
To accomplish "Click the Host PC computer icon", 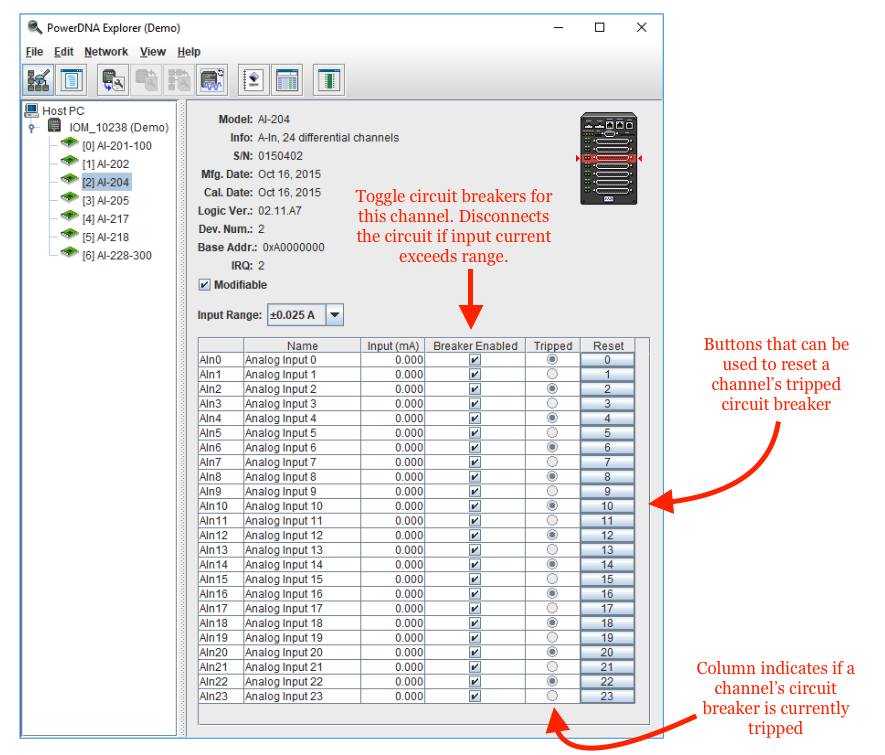I will 32,110.
